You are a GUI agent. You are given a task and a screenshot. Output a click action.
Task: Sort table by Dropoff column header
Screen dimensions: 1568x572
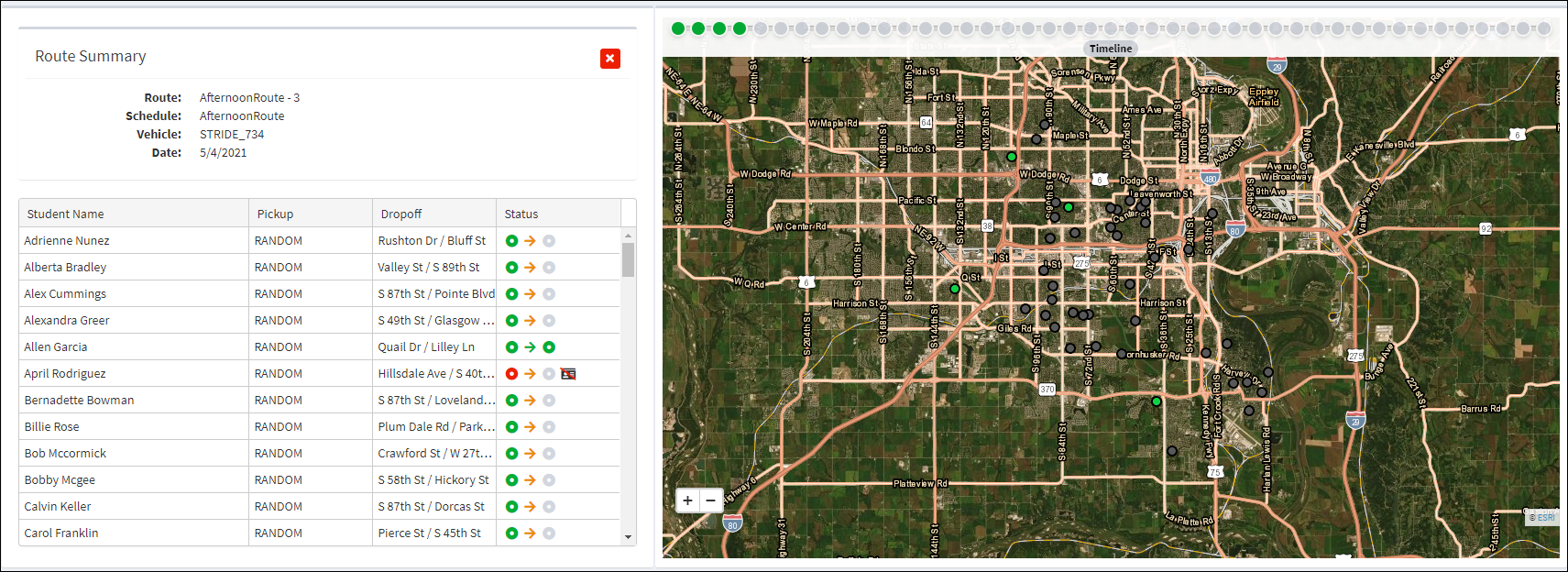pyautogui.click(x=401, y=214)
